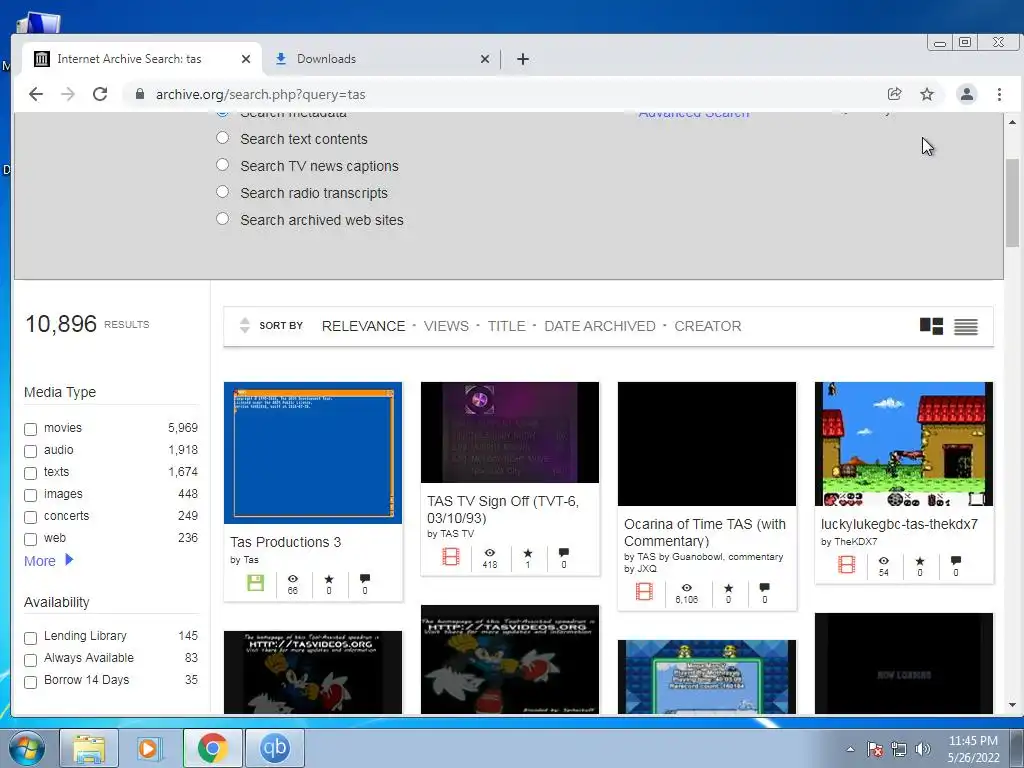Sort results by Date Archived

click(x=600, y=326)
